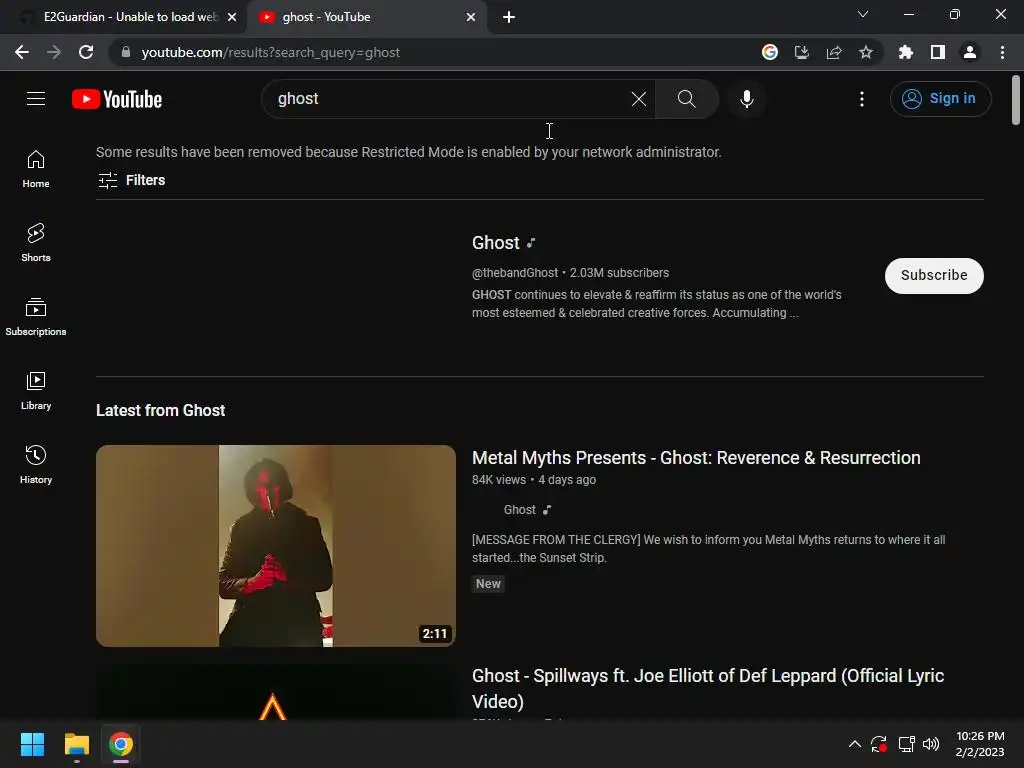Screen dimensions: 1024x768
Task: Open Chrome profile avatar icon
Action: 970,52
